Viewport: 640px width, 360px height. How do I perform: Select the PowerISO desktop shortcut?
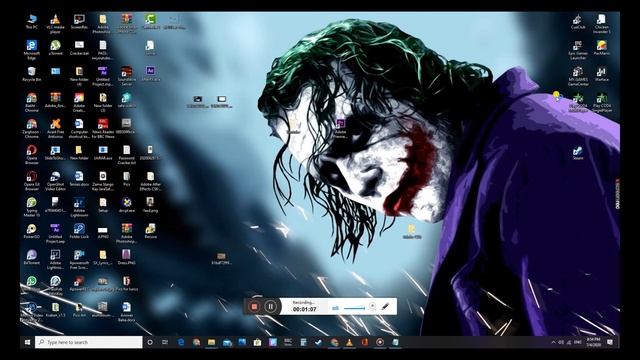coord(32,231)
